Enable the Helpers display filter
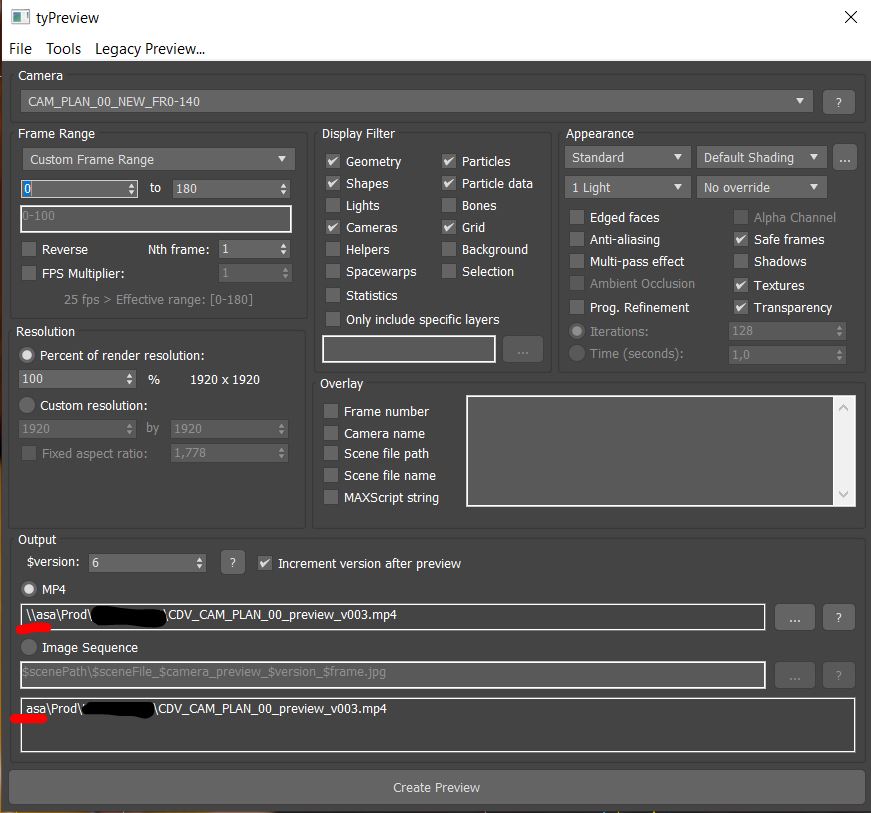This screenshot has height=813, width=871. (x=333, y=249)
